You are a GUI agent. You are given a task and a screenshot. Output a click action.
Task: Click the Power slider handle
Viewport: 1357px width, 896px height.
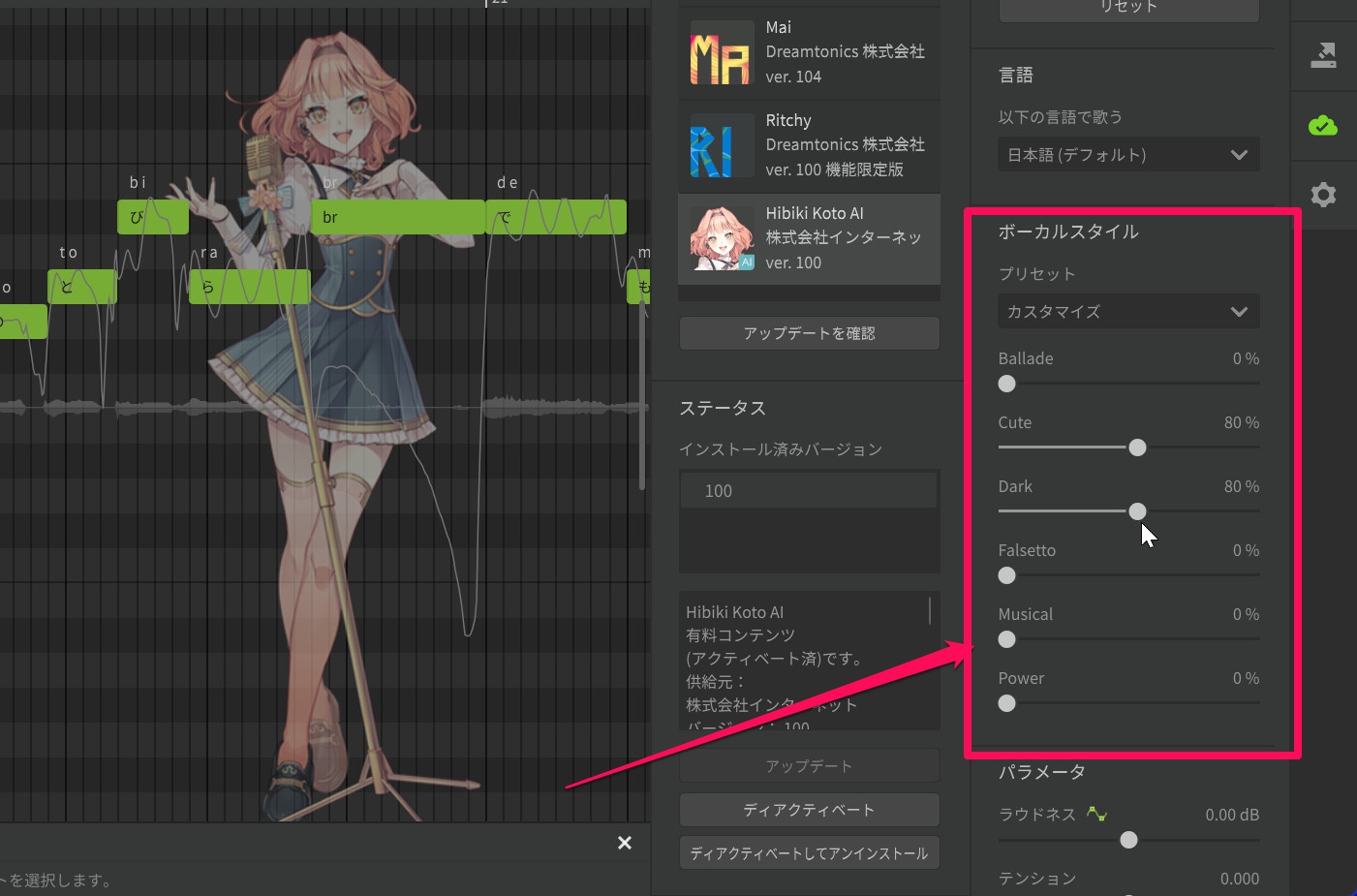click(x=1007, y=703)
